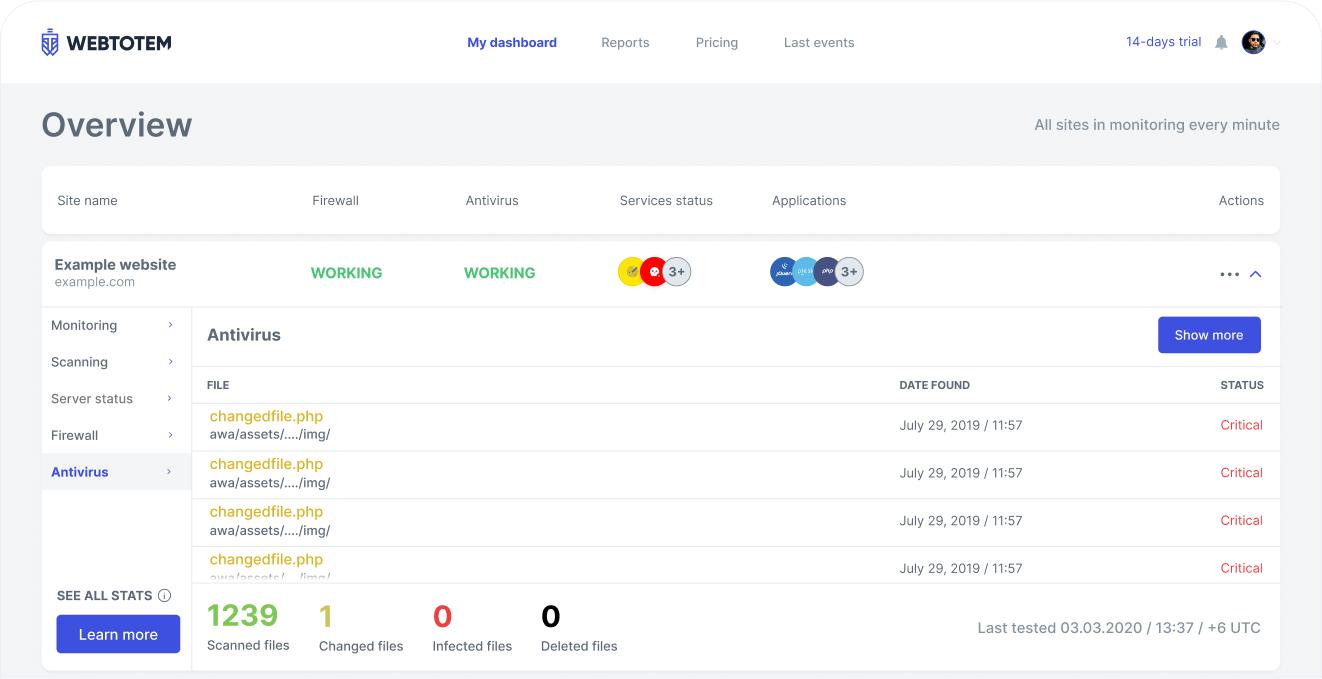Image resolution: width=1322 pixels, height=679 pixels.
Task: Click the info icon beside SEE ALL STATS
Action: tap(165, 596)
